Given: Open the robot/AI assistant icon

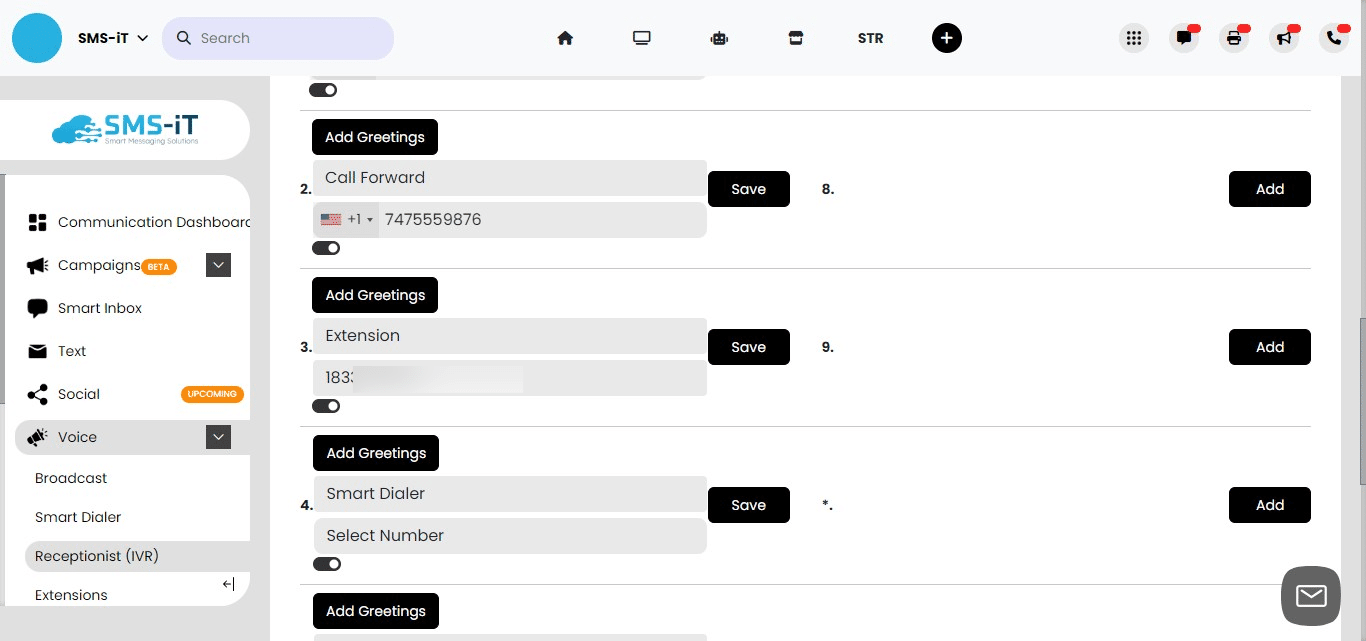Looking at the screenshot, I should pyautogui.click(x=719, y=37).
